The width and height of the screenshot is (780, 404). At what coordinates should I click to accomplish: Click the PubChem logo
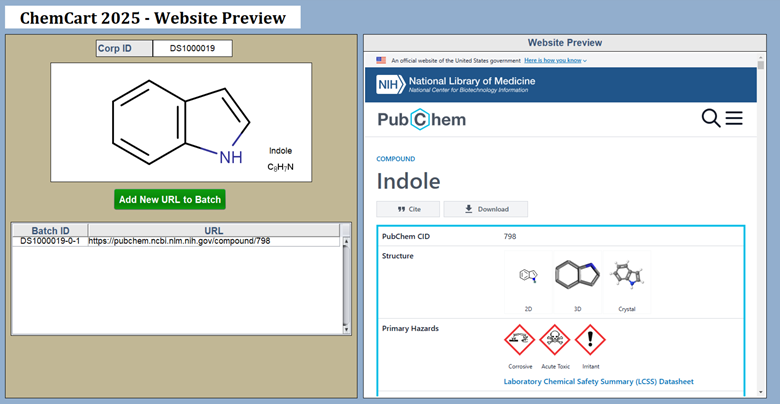pyautogui.click(x=421, y=120)
